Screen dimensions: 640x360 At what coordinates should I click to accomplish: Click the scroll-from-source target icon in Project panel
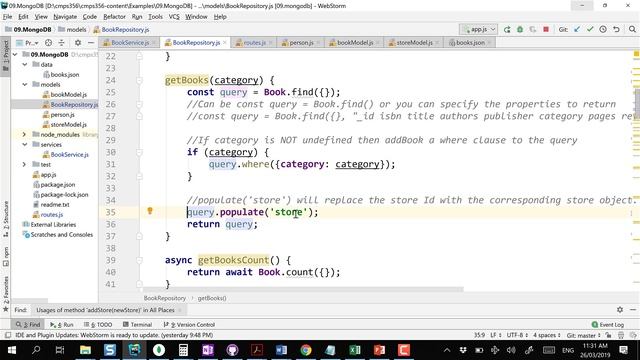point(49,42)
